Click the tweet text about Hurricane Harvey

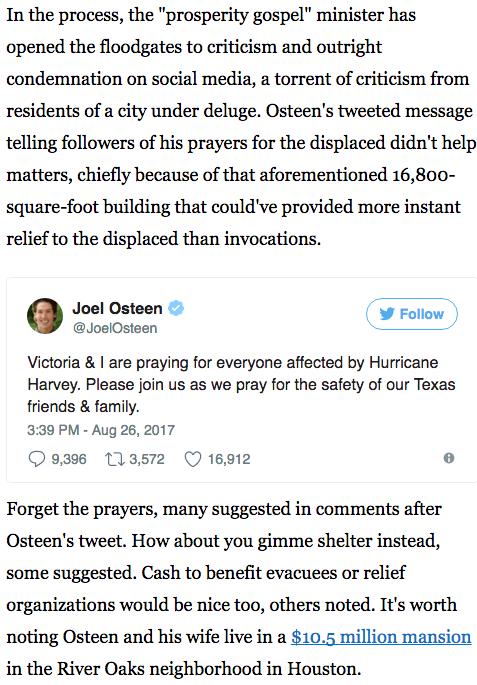point(241,384)
